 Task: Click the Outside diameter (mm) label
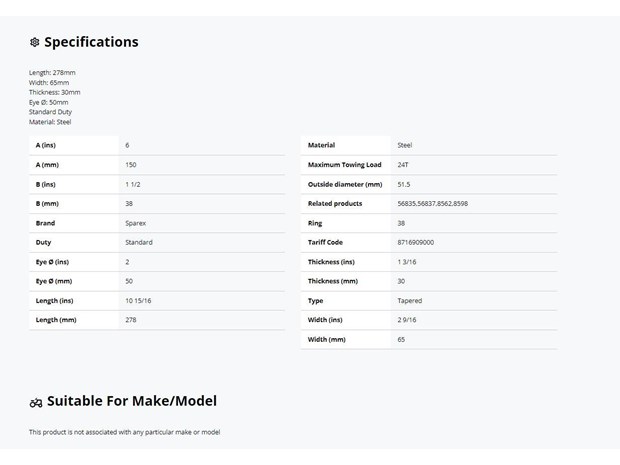tap(345, 184)
